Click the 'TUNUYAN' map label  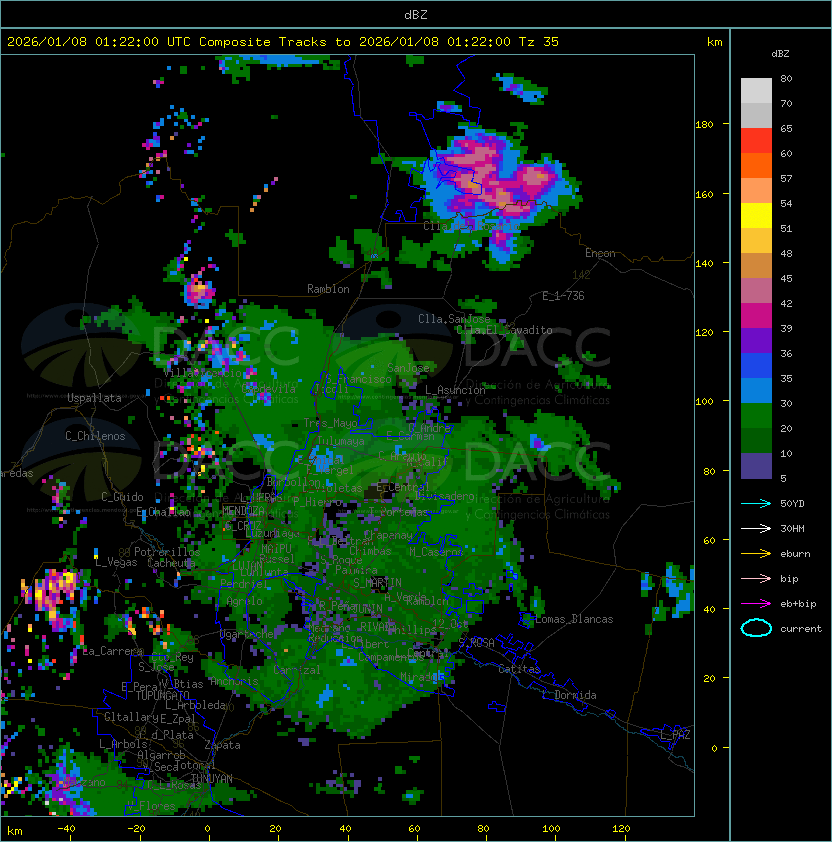(x=212, y=779)
